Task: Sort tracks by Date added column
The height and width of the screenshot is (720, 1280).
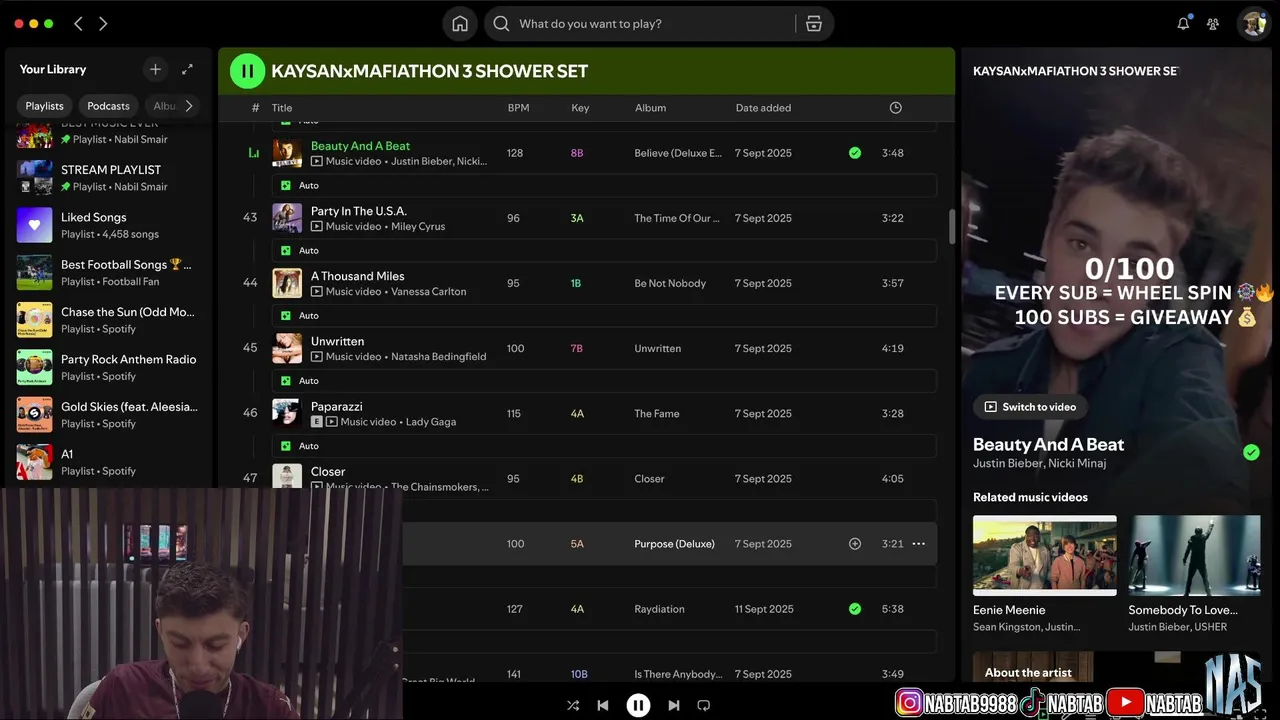Action: (763, 108)
